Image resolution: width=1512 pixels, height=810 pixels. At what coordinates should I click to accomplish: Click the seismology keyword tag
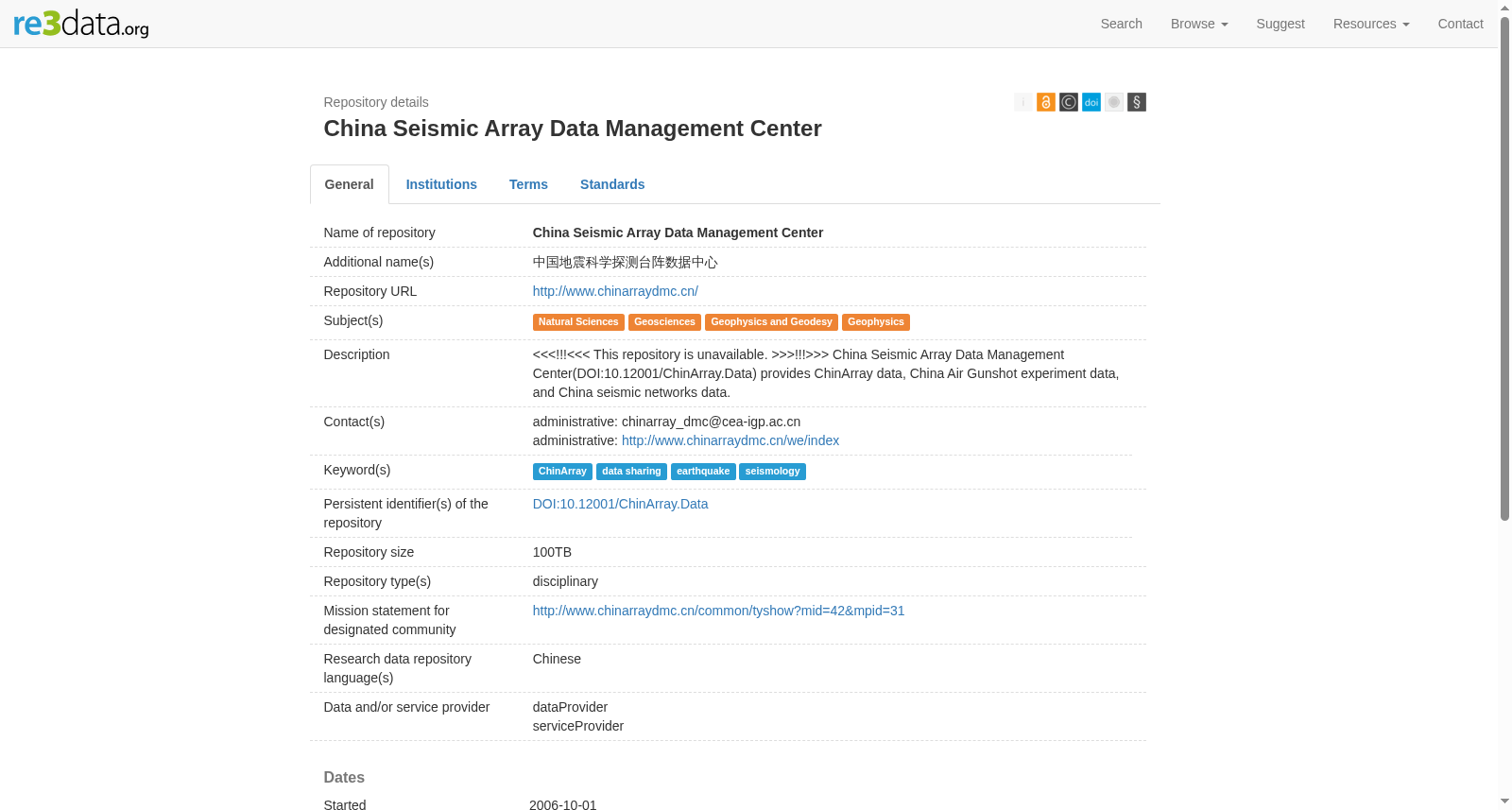click(x=772, y=472)
